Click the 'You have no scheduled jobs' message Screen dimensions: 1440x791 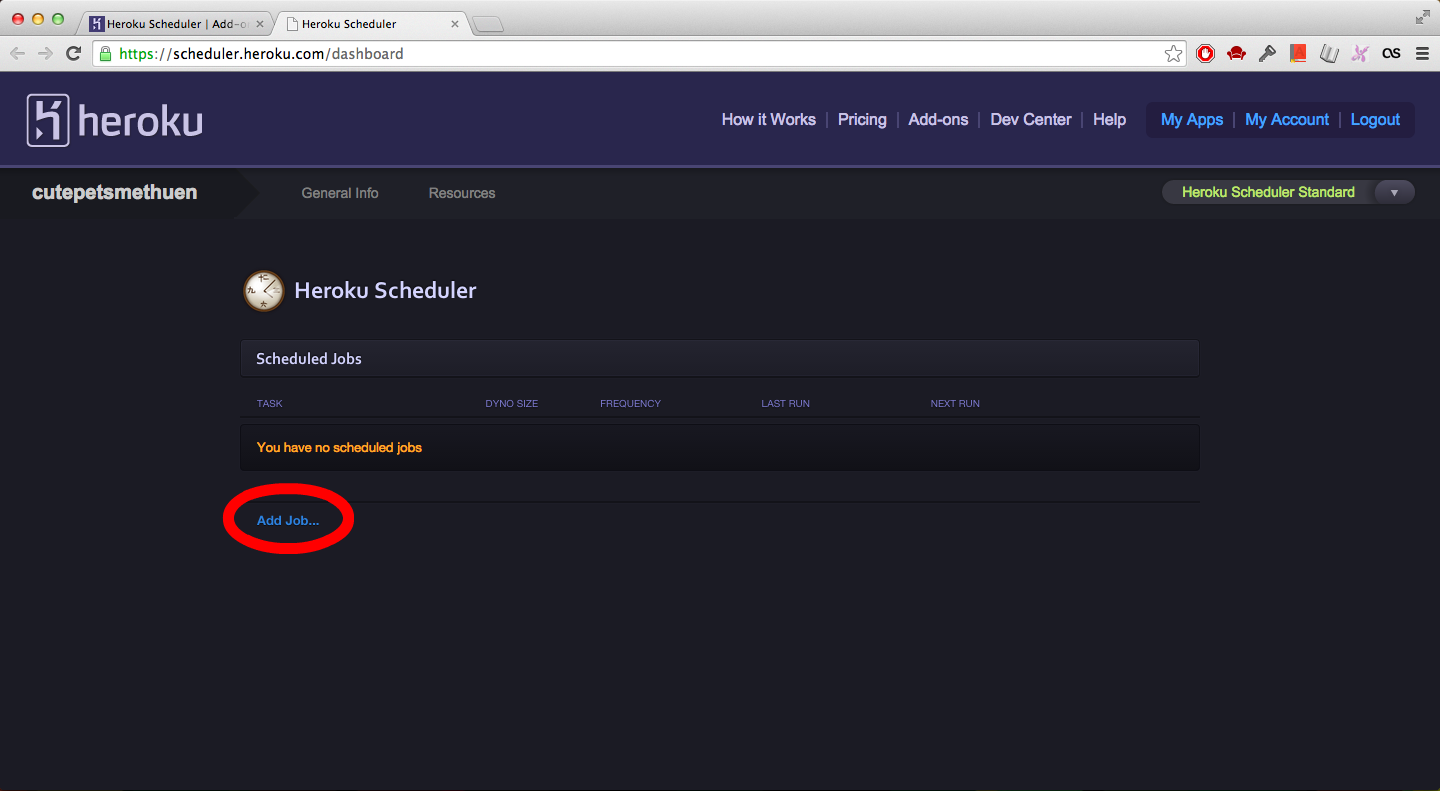tap(339, 447)
